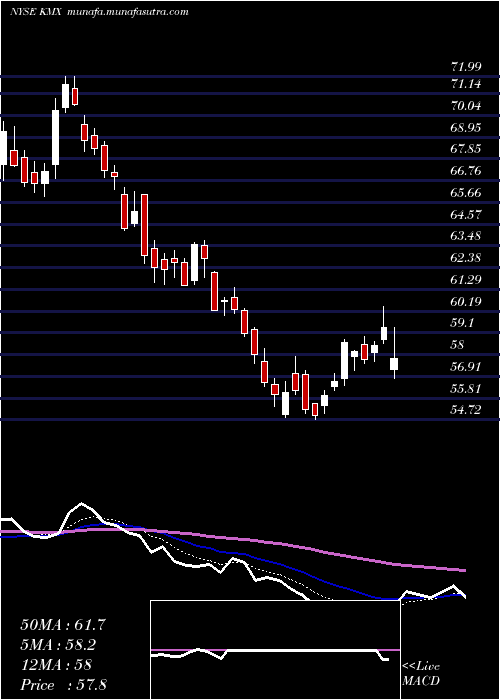Select the 71.99 price level label
Viewport: 500px width, 700px height.
click(467, 67)
